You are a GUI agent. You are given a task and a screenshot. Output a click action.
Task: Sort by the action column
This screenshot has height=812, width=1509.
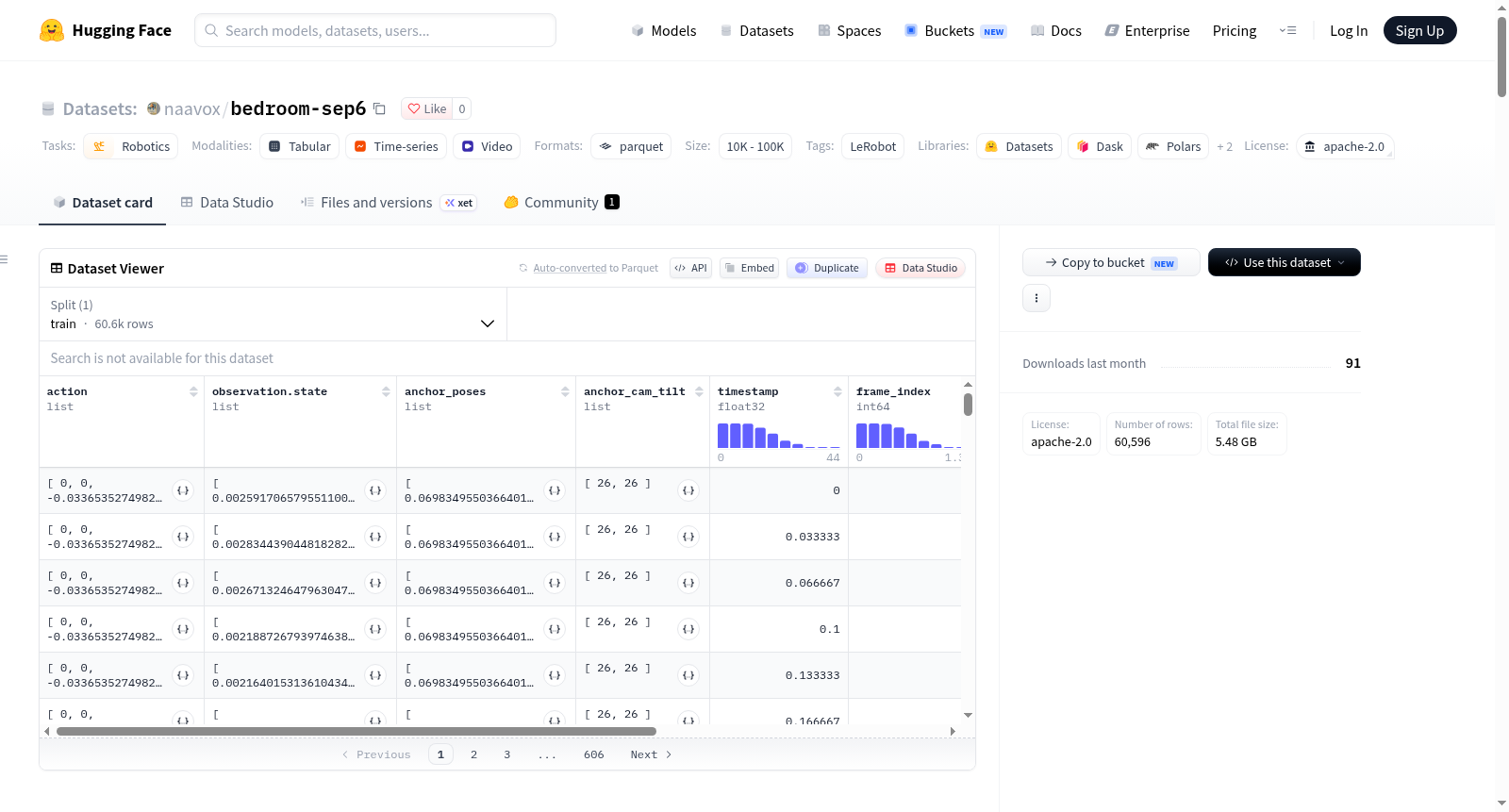point(193,391)
